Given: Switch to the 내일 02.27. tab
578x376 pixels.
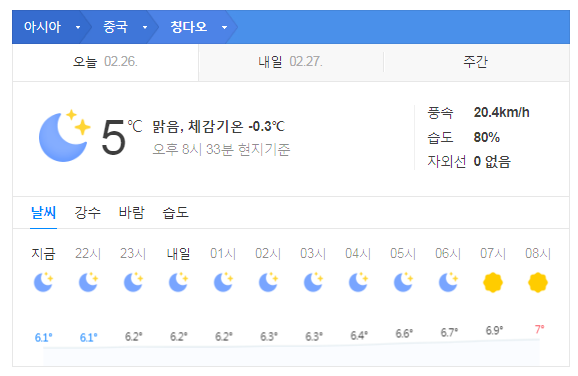Looking at the screenshot, I should pyautogui.click(x=291, y=62).
